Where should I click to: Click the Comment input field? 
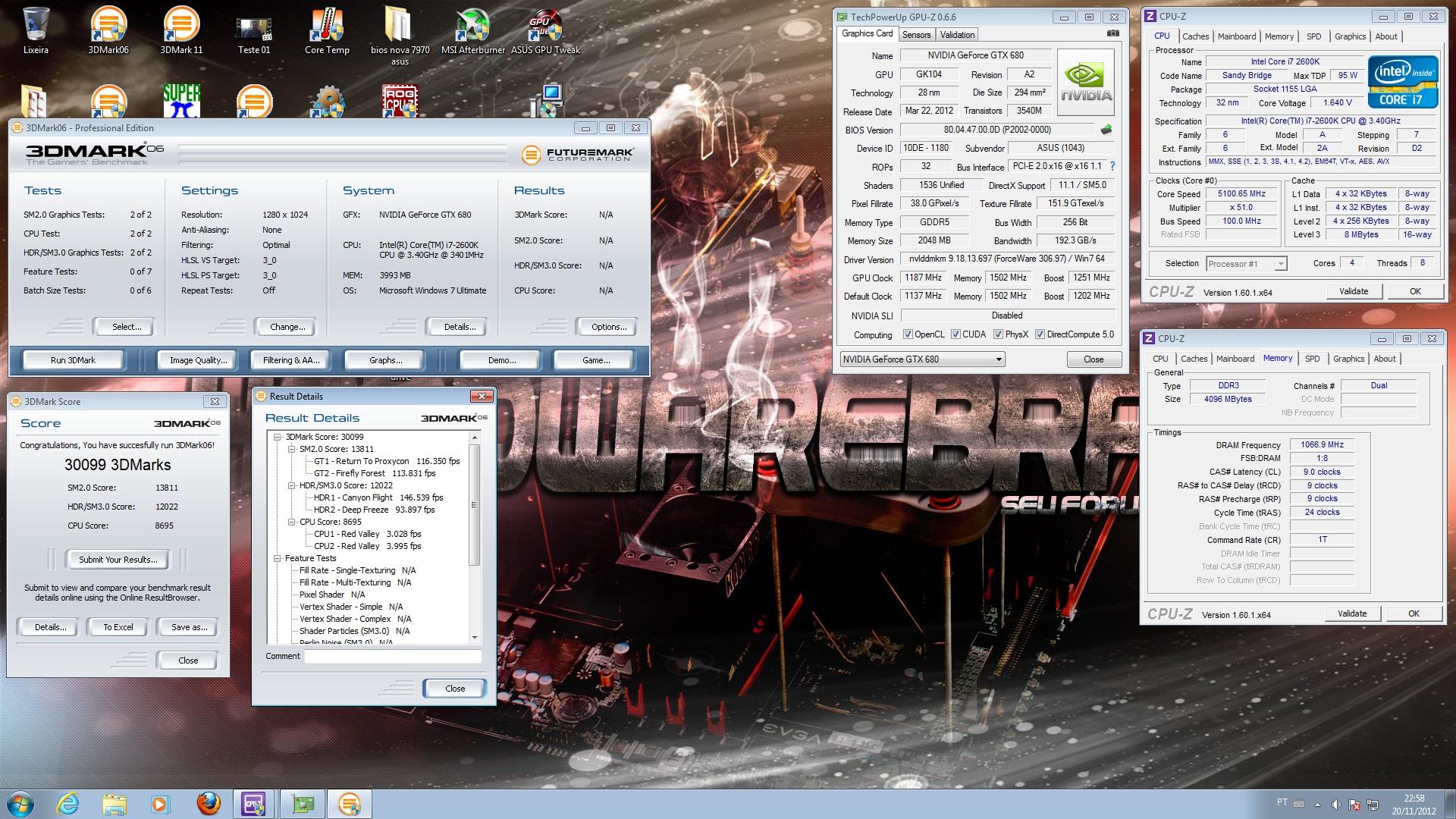point(393,657)
